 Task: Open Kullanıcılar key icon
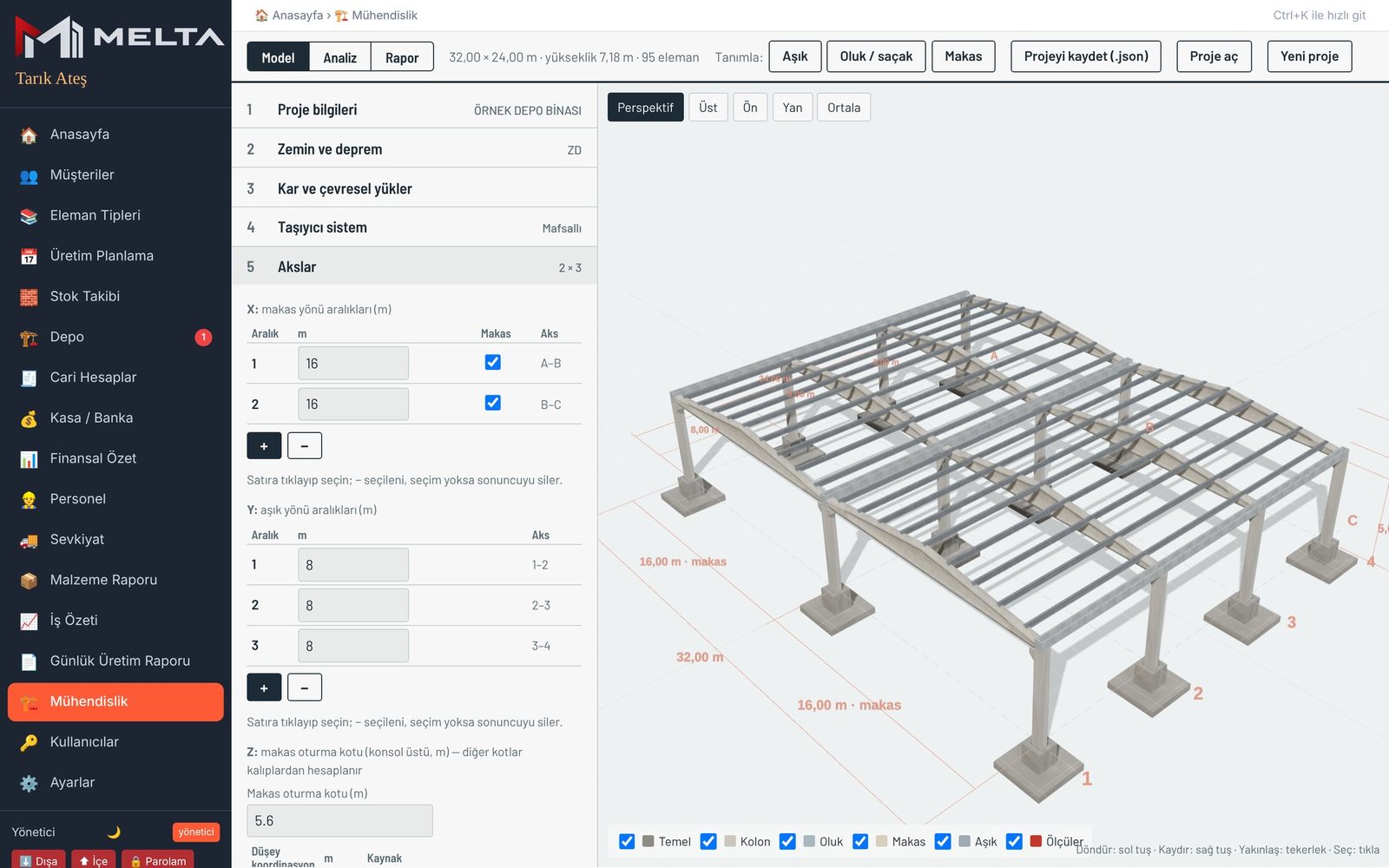[x=29, y=742]
